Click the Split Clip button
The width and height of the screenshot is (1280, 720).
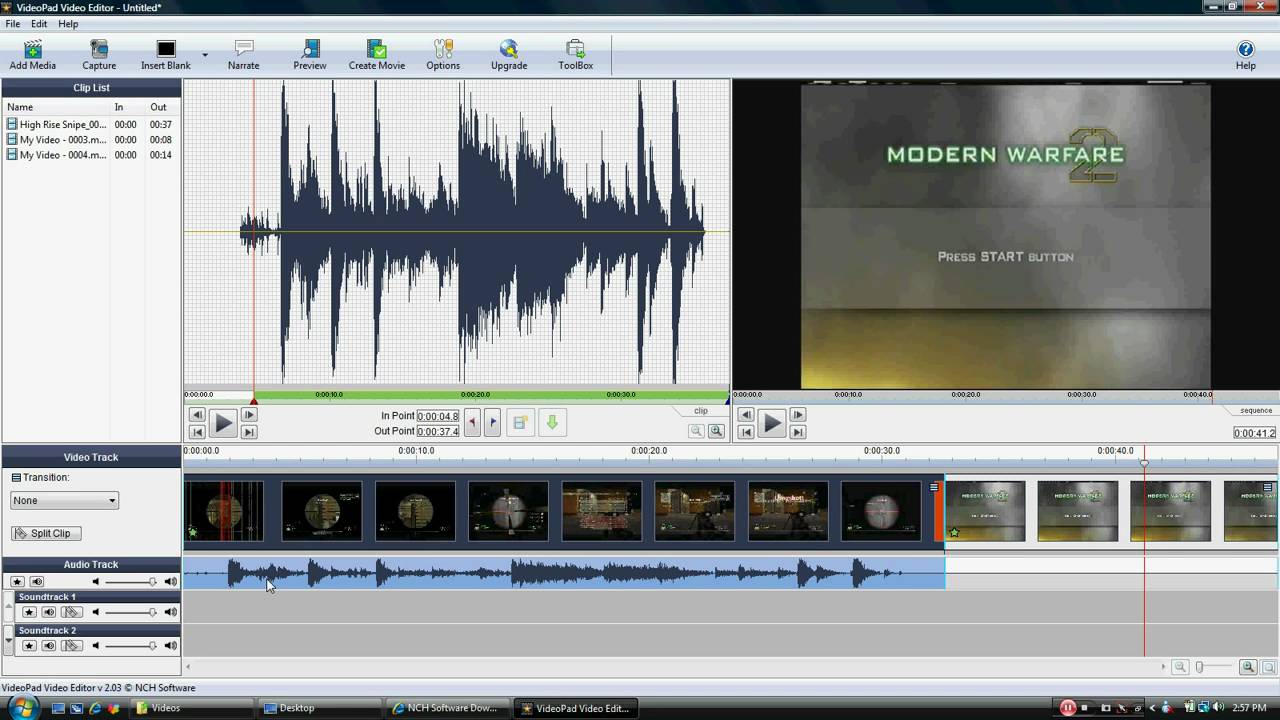(46, 533)
